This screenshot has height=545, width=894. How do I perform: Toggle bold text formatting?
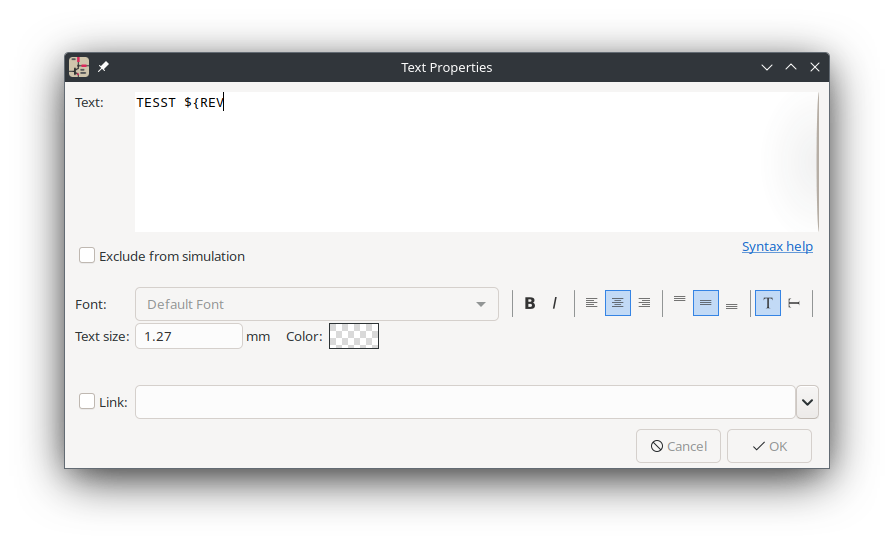tap(530, 303)
